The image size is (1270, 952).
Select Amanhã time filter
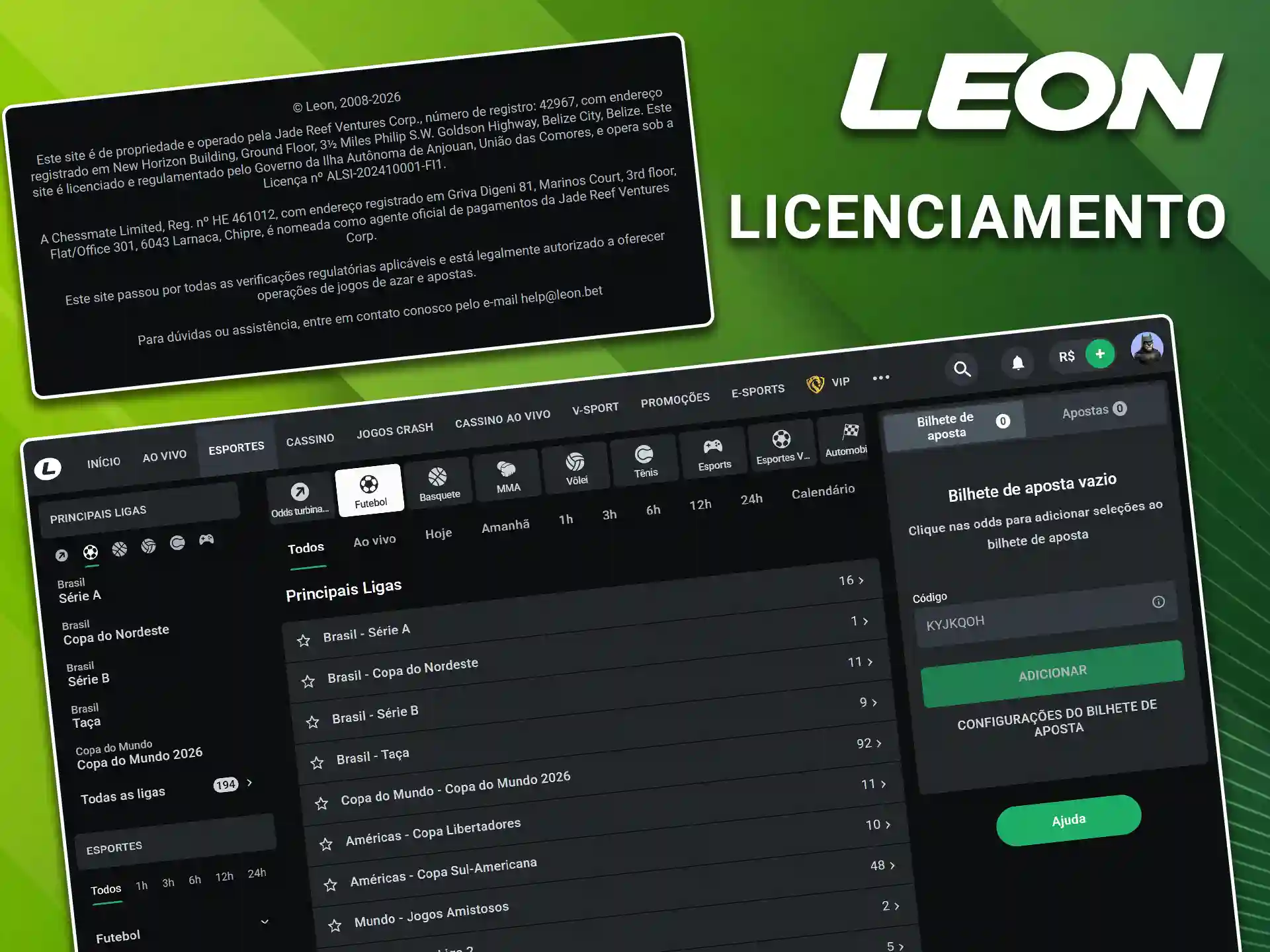pos(505,527)
